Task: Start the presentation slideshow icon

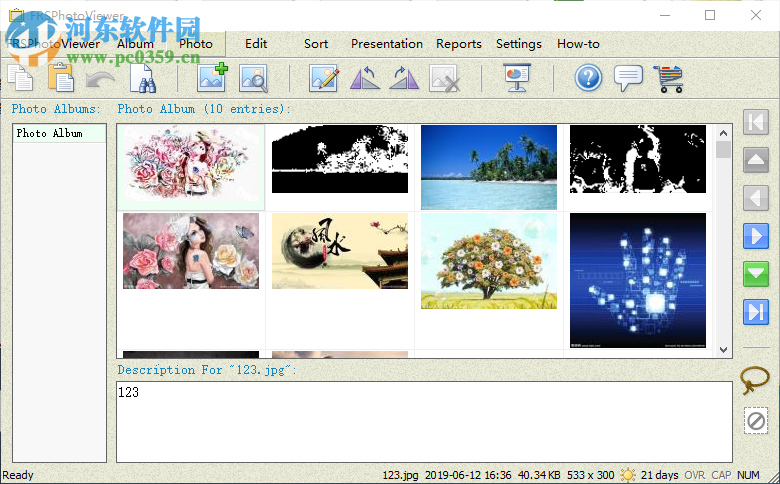Action: [517, 78]
